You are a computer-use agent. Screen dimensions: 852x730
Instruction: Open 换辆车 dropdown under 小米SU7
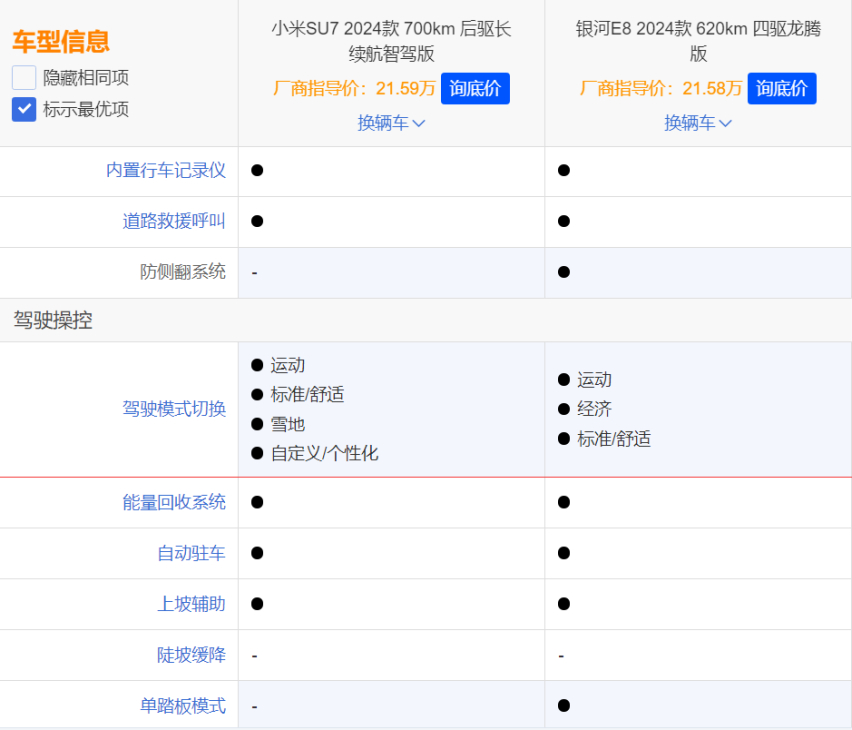[391, 123]
